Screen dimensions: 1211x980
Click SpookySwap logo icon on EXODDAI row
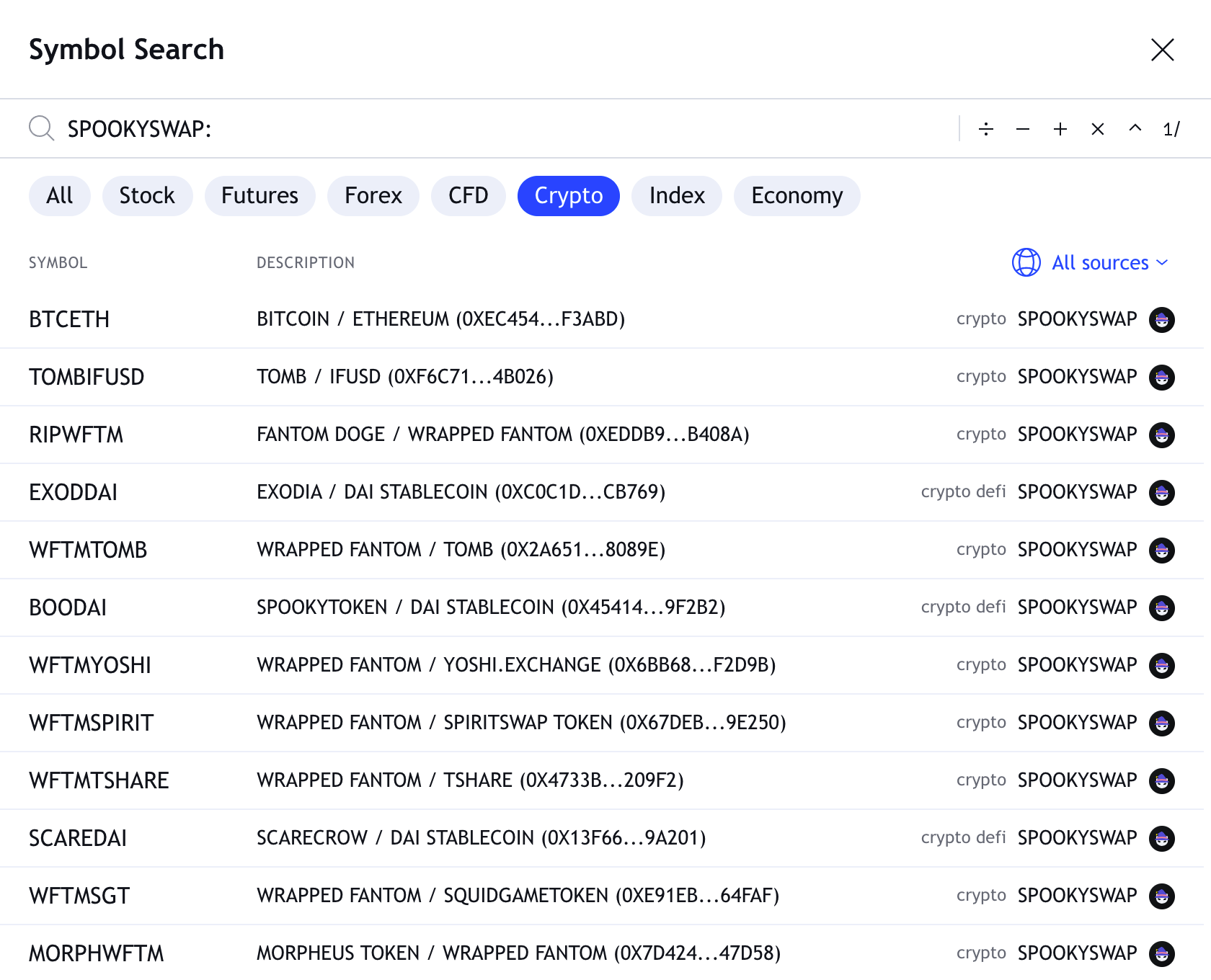(1162, 492)
